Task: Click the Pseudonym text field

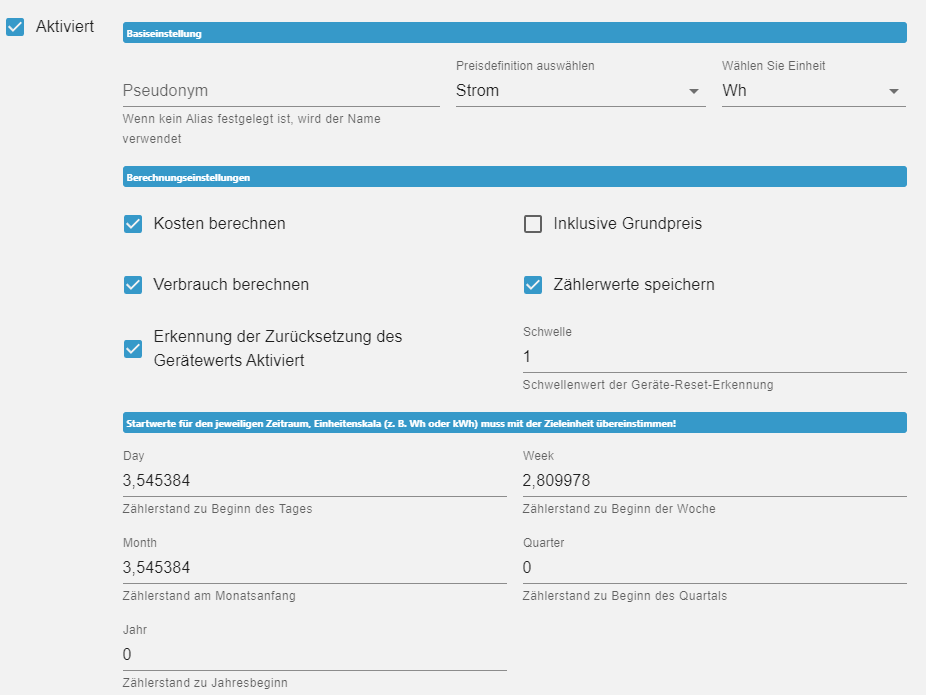Action: pos(280,91)
